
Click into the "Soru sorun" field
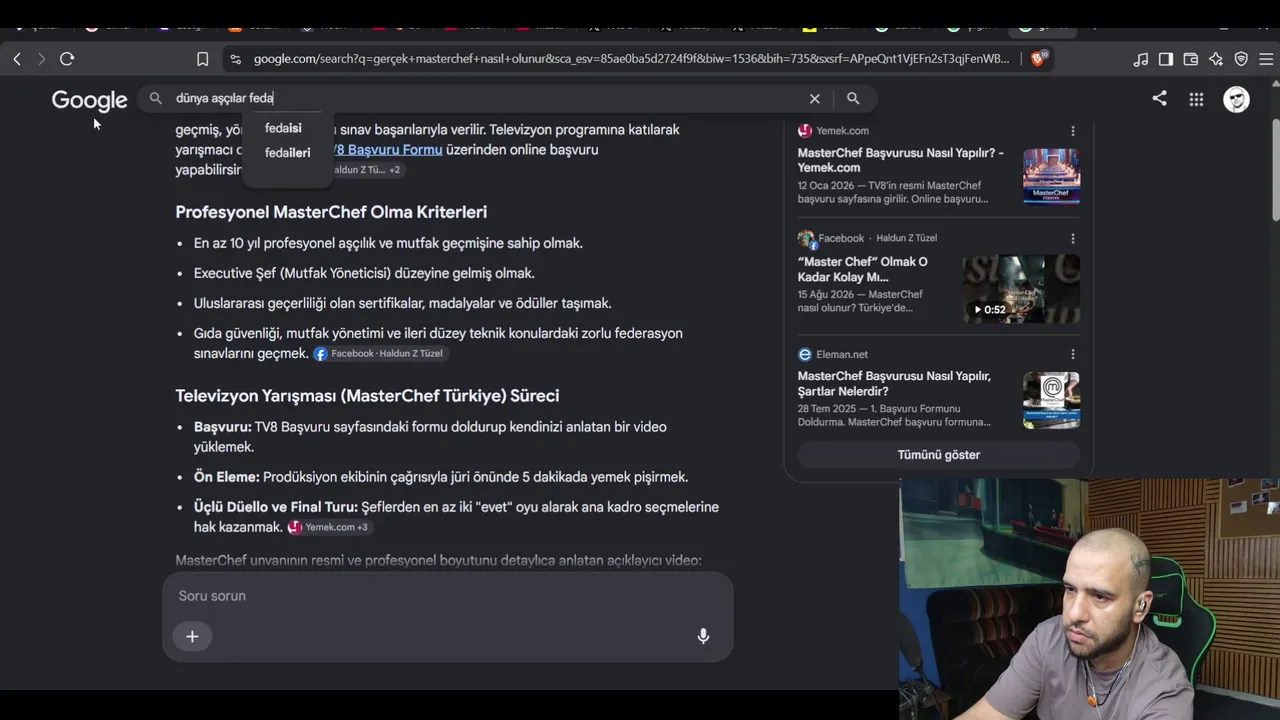coord(448,596)
